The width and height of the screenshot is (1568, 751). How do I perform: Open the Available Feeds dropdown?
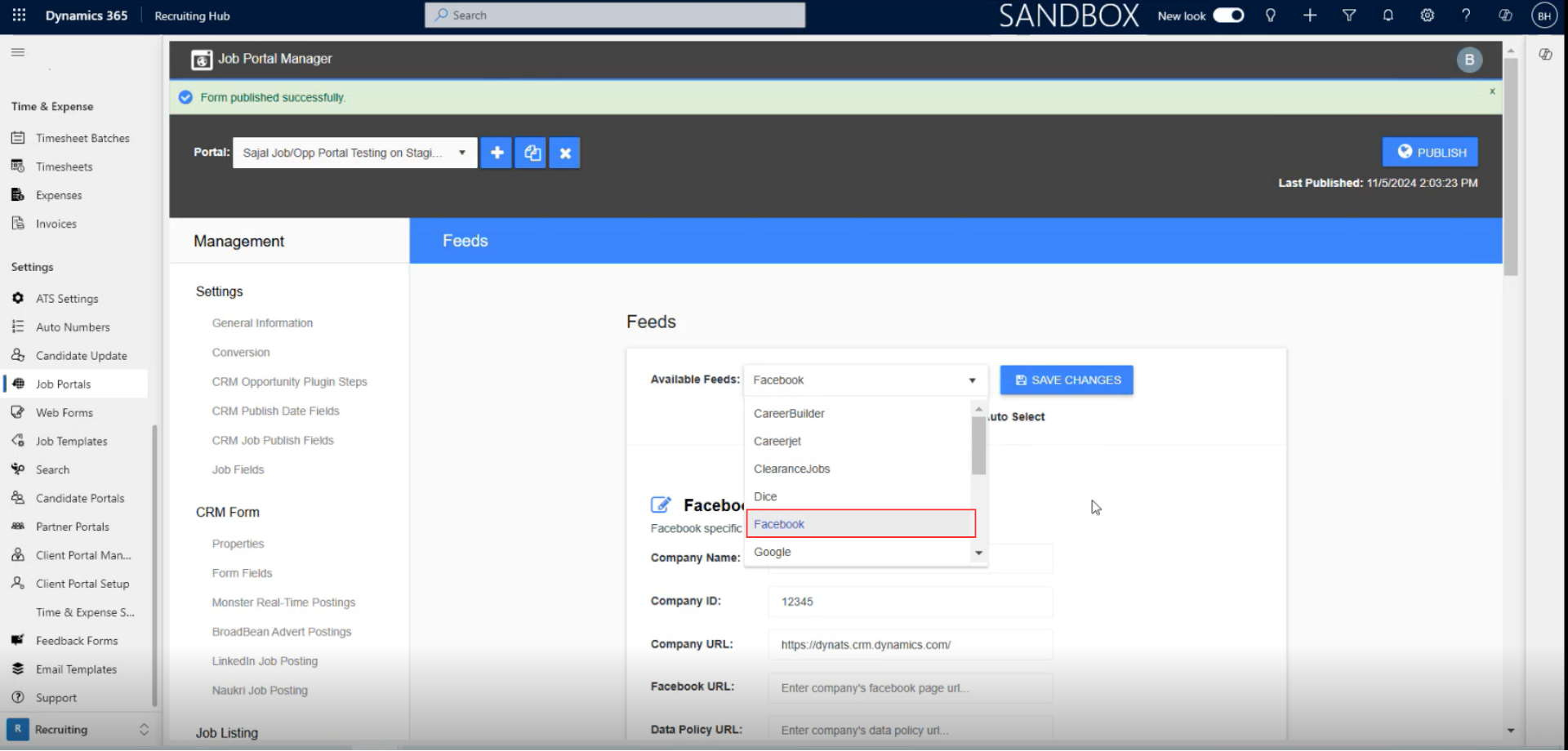(x=865, y=380)
